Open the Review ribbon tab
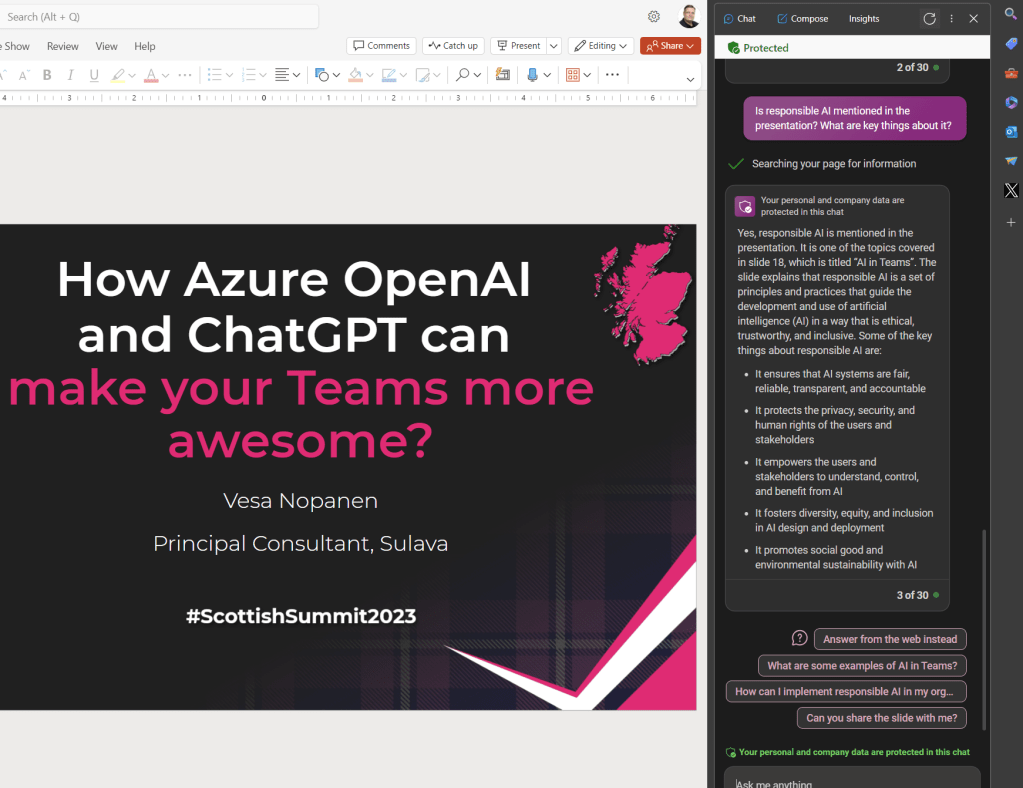 tap(62, 46)
